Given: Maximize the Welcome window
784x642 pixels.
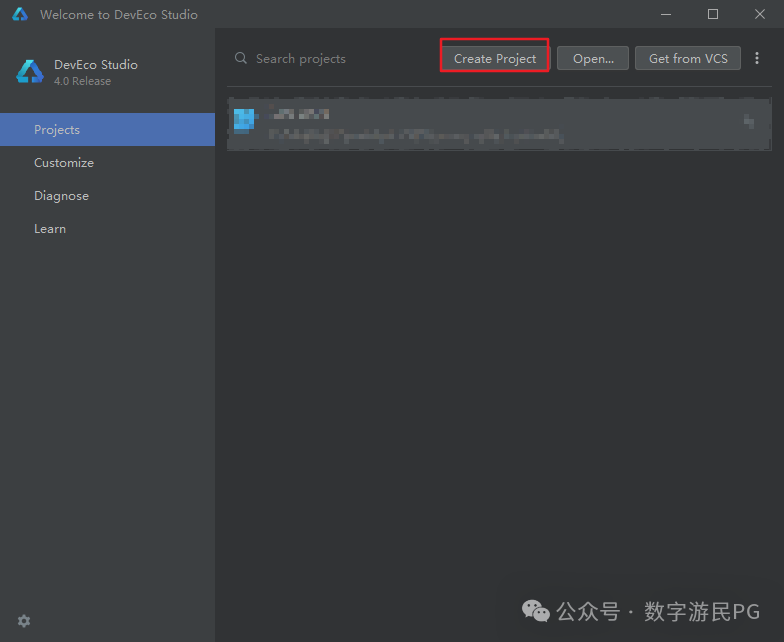Looking at the screenshot, I should point(712,14).
